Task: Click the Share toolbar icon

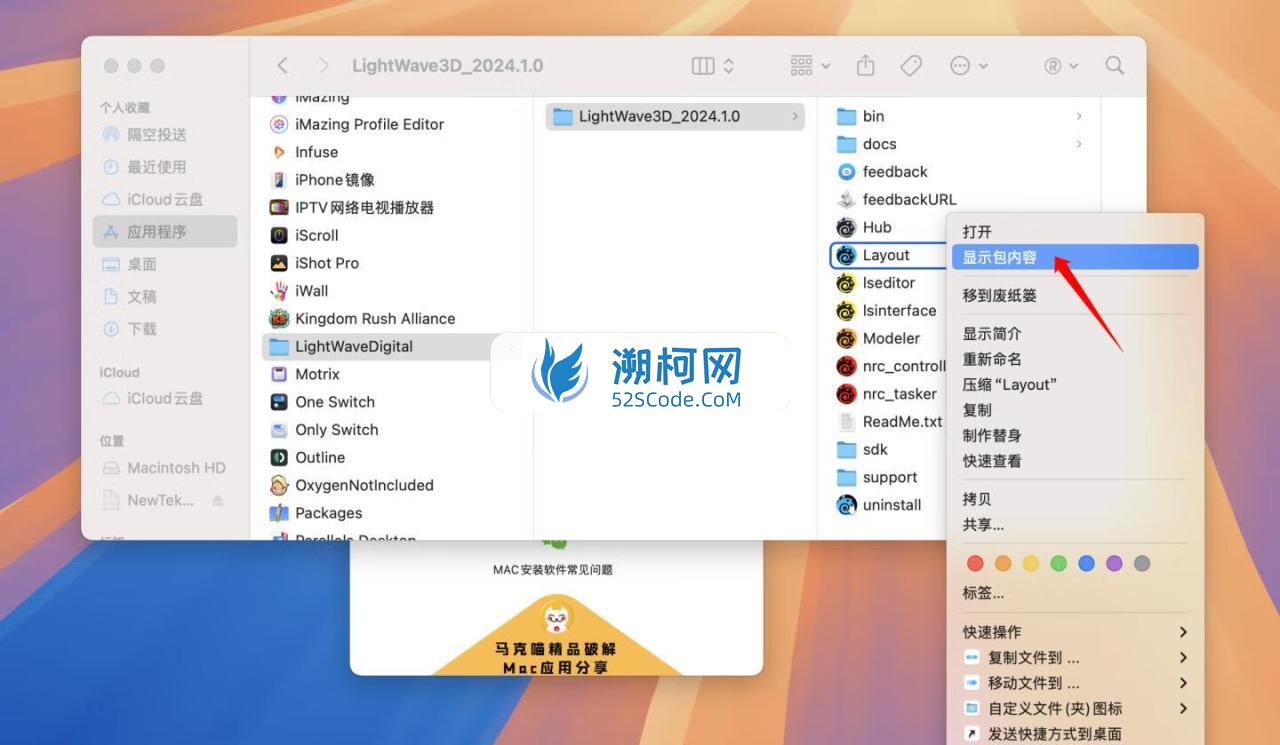Action: pyautogui.click(x=866, y=65)
